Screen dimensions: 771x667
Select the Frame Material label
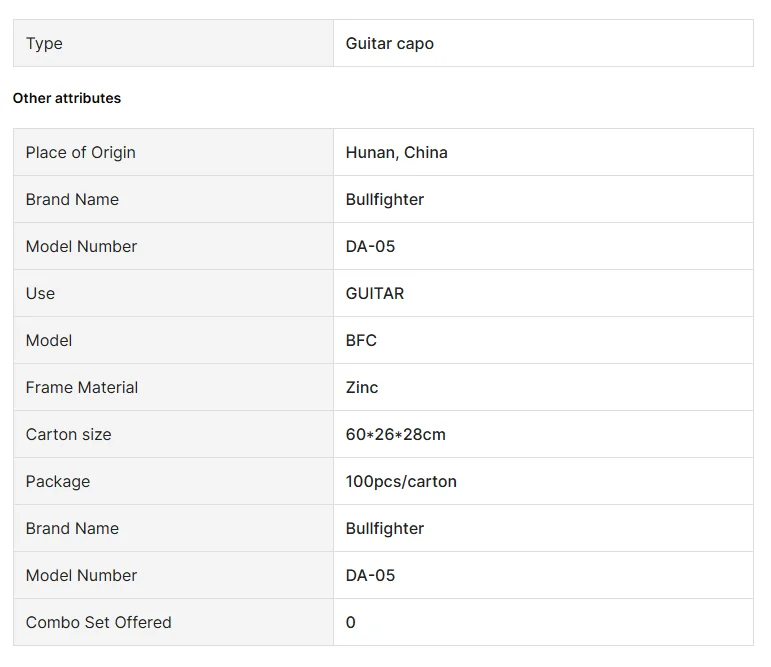click(82, 388)
